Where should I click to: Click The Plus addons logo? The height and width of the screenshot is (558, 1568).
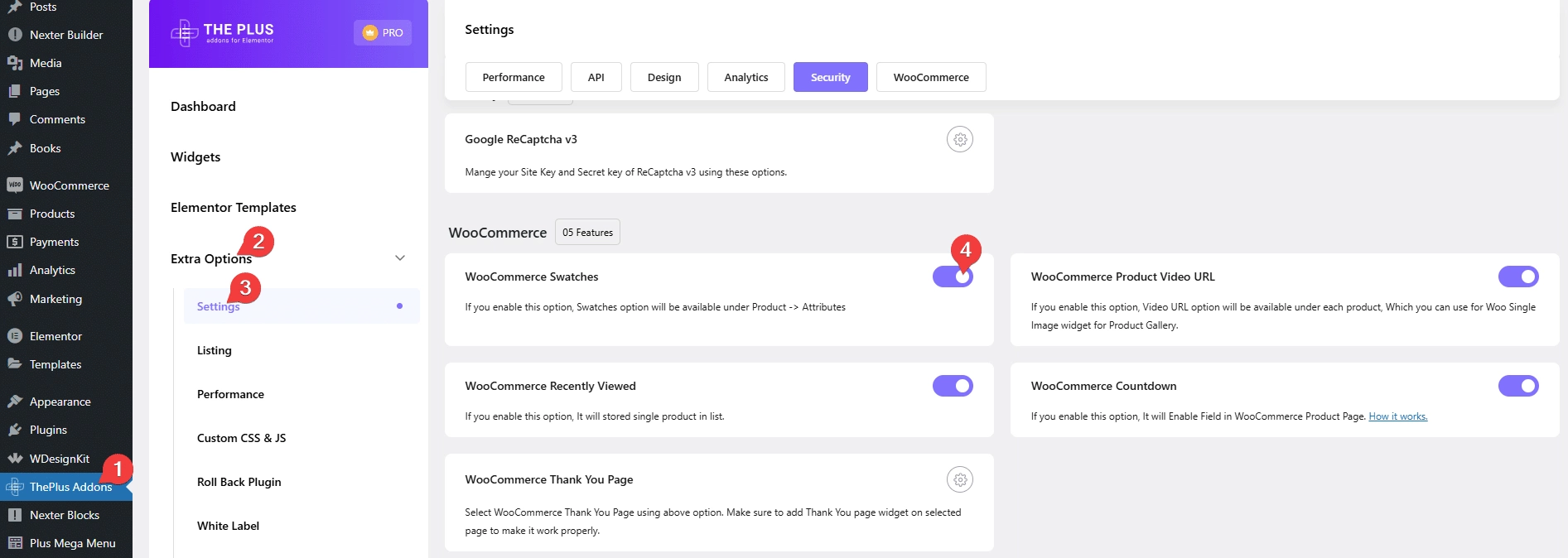[222, 33]
